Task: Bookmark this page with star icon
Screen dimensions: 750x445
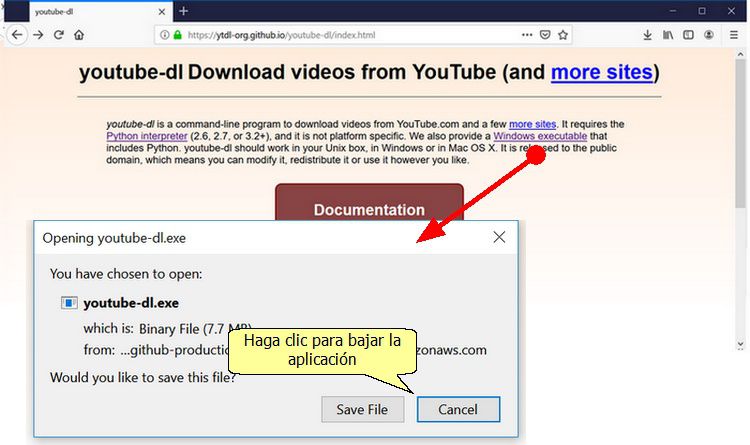Action: (x=563, y=35)
